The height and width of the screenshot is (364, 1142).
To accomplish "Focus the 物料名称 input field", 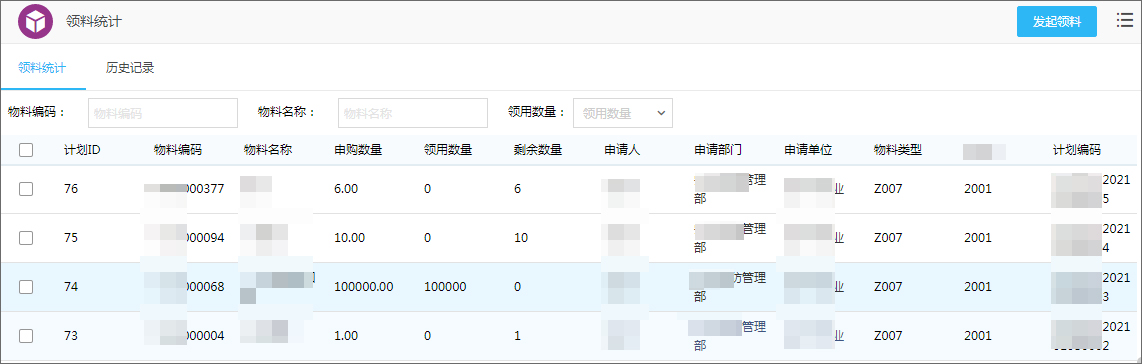I will pyautogui.click(x=413, y=113).
